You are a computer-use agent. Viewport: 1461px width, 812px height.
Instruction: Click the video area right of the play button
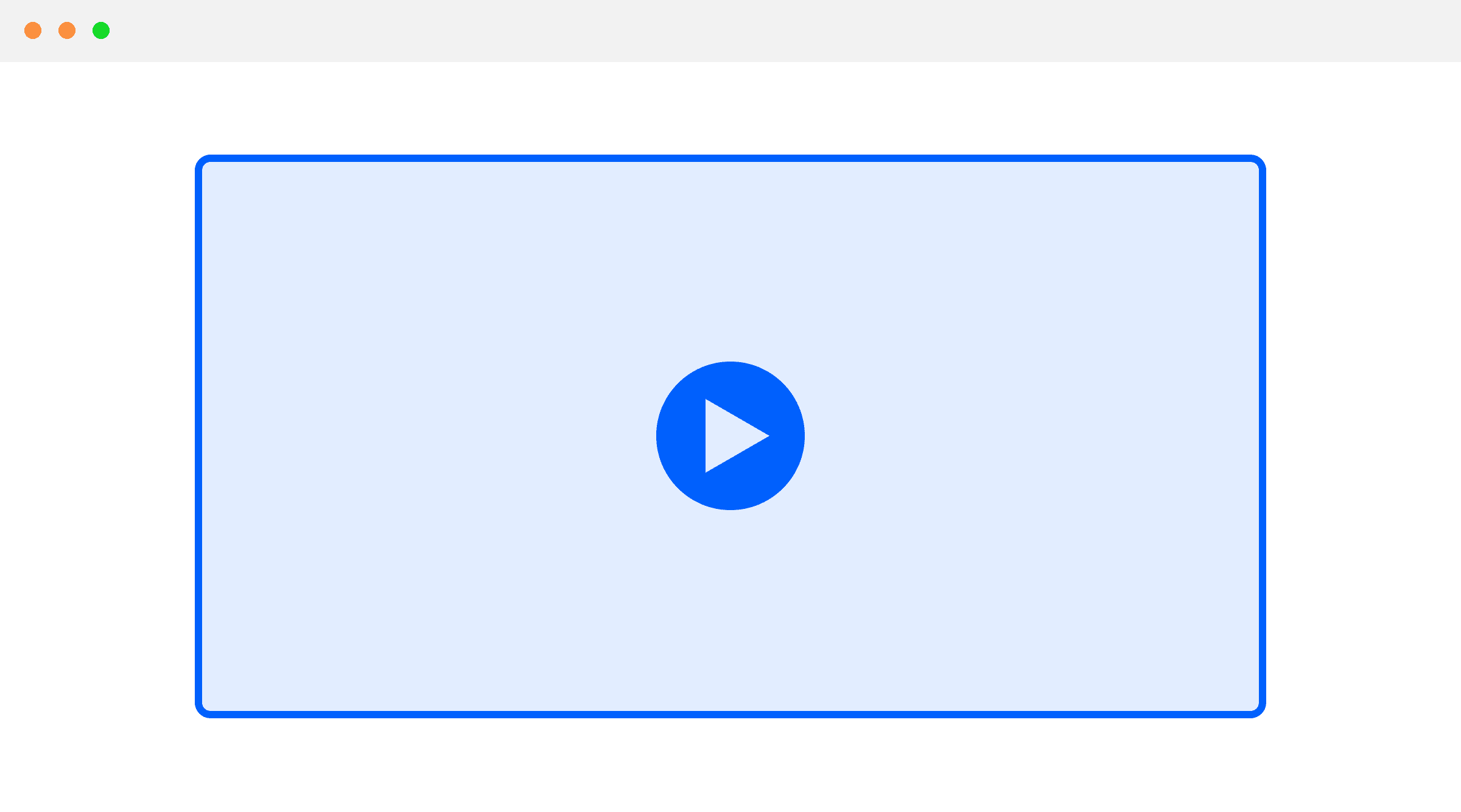(1032, 436)
